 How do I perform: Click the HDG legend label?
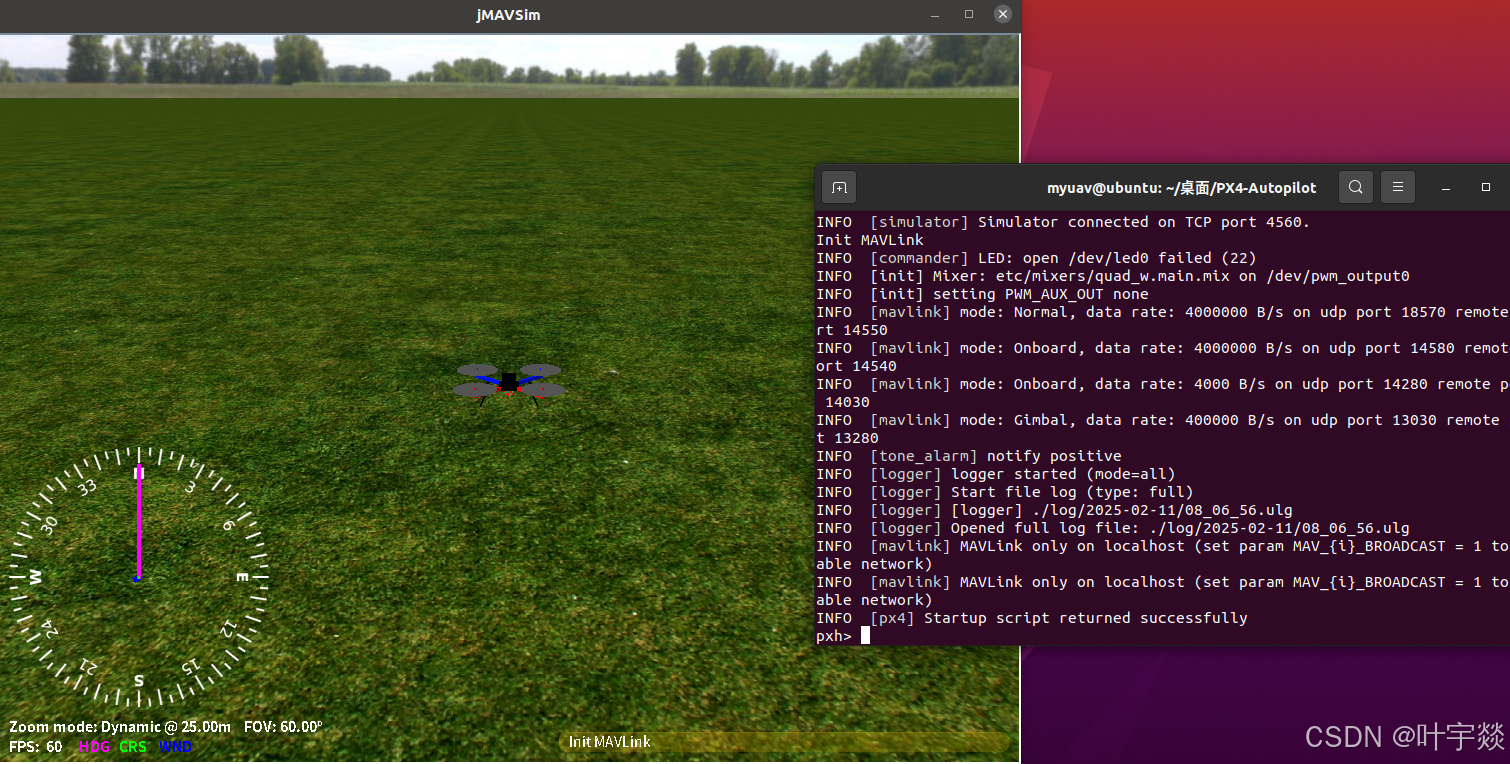94,747
